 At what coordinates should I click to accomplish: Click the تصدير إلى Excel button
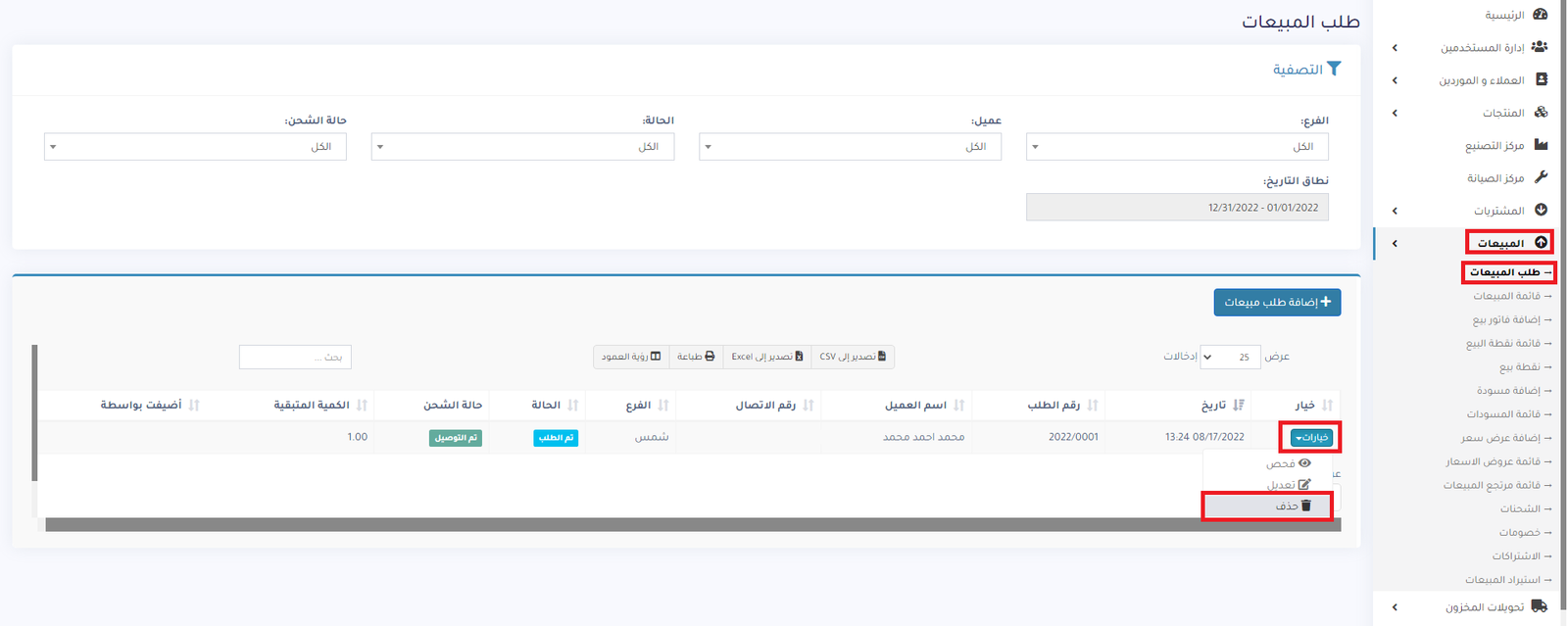pyautogui.click(x=767, y=357)
